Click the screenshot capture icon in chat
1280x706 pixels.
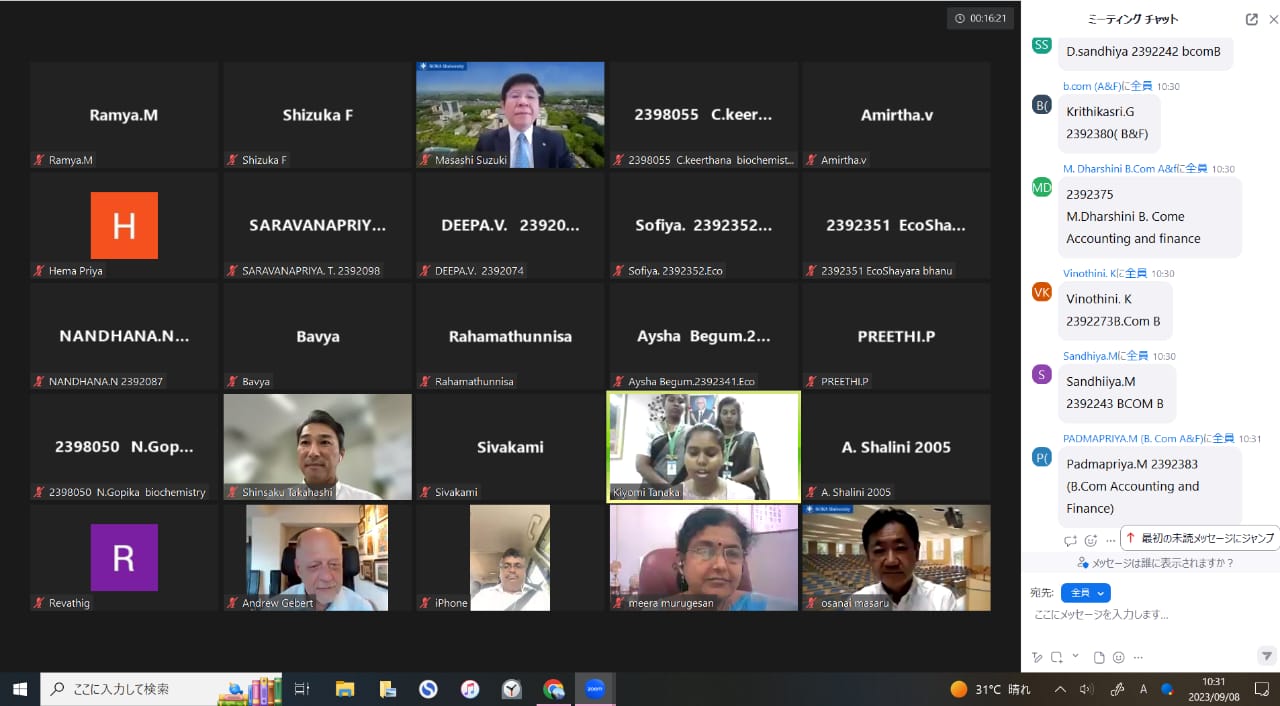(x=1056, y=657)
